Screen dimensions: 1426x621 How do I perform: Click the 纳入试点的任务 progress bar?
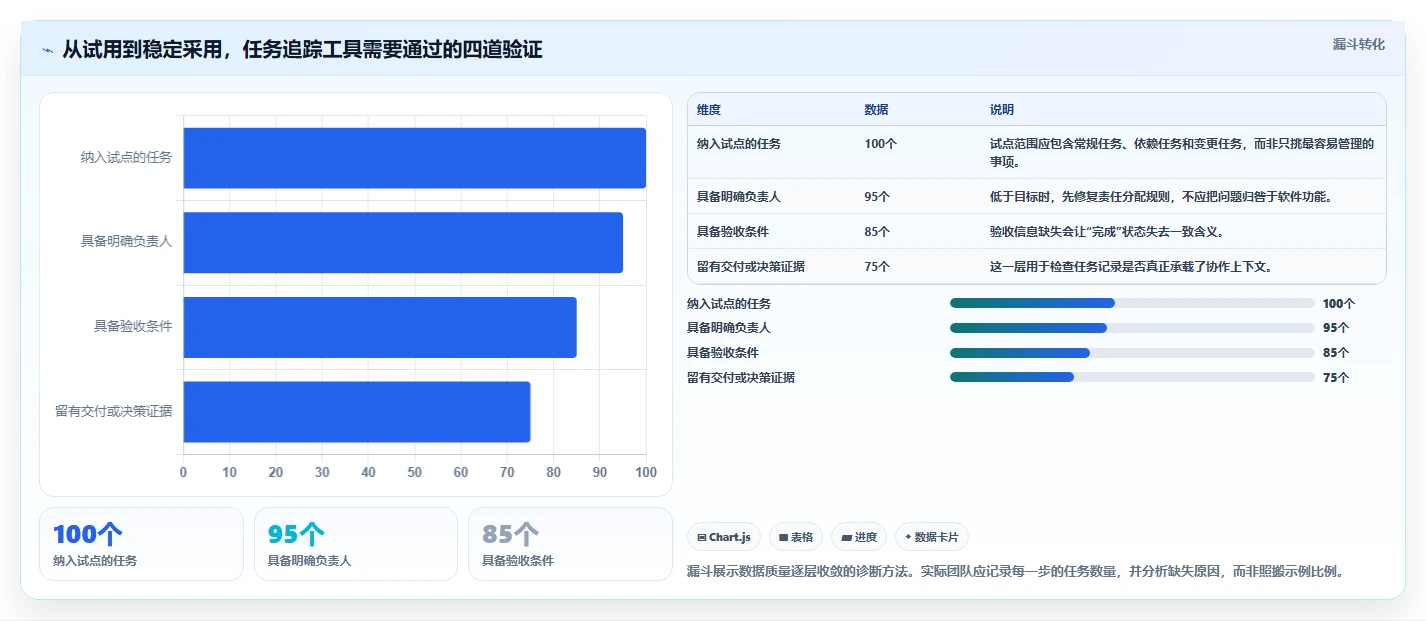[x=1132, y=303]
